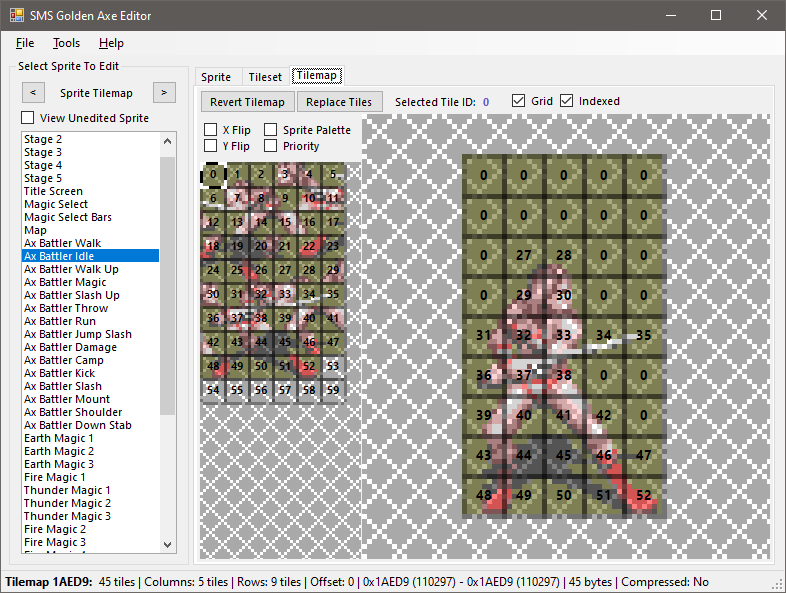The height and width of the screenshot is (593, 786).
Task: Select Fire Magic 1 entry
Action: pyautogui.click(x=90, y=477)
